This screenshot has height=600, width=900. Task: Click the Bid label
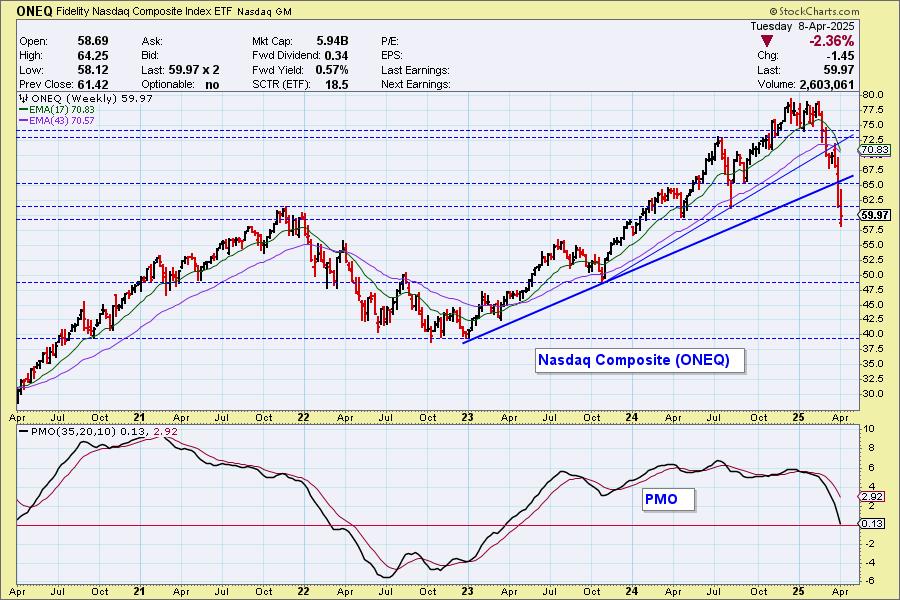pyautogui.click(x=150, y=56)
